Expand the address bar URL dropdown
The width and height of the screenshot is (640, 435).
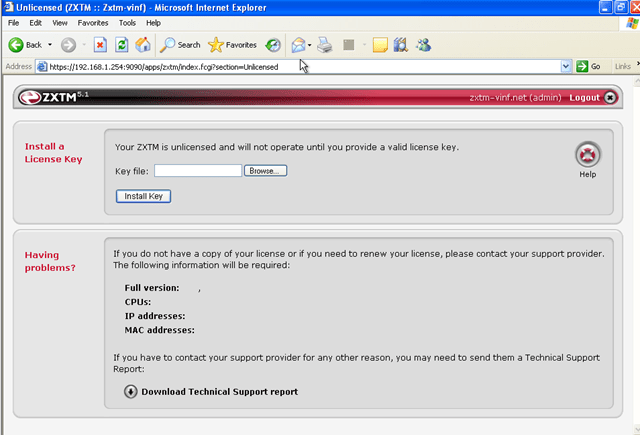pyautogui.click(x=566, y=66)
